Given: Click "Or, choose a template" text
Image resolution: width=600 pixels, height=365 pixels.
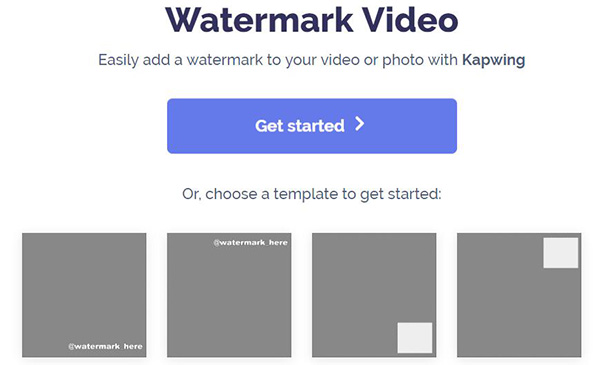Looking at the screenshot, I should coord(312,194).
